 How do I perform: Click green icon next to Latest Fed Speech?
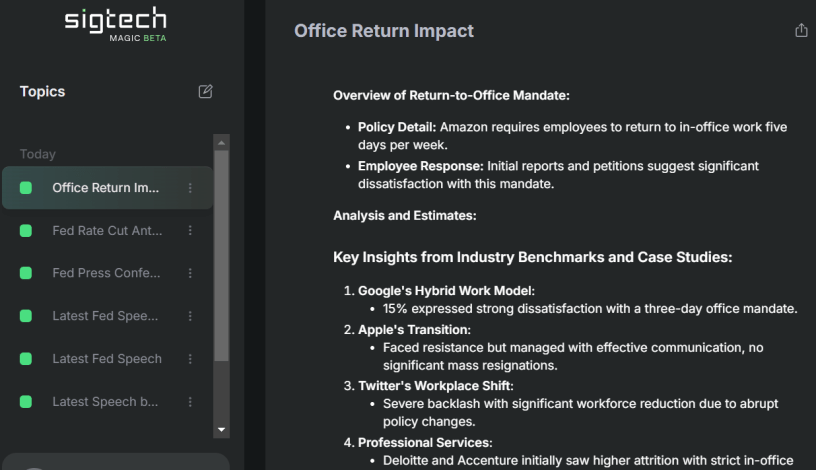(x=26, y=359)
